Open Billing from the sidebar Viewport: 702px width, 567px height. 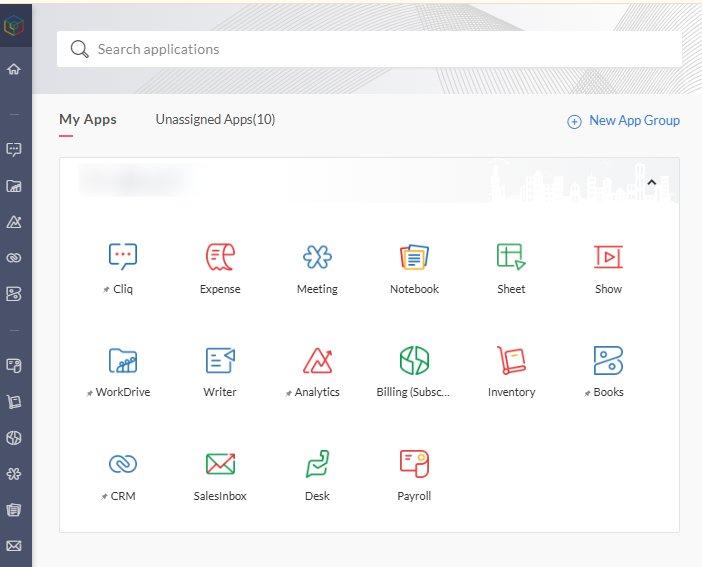click(14, 438)
